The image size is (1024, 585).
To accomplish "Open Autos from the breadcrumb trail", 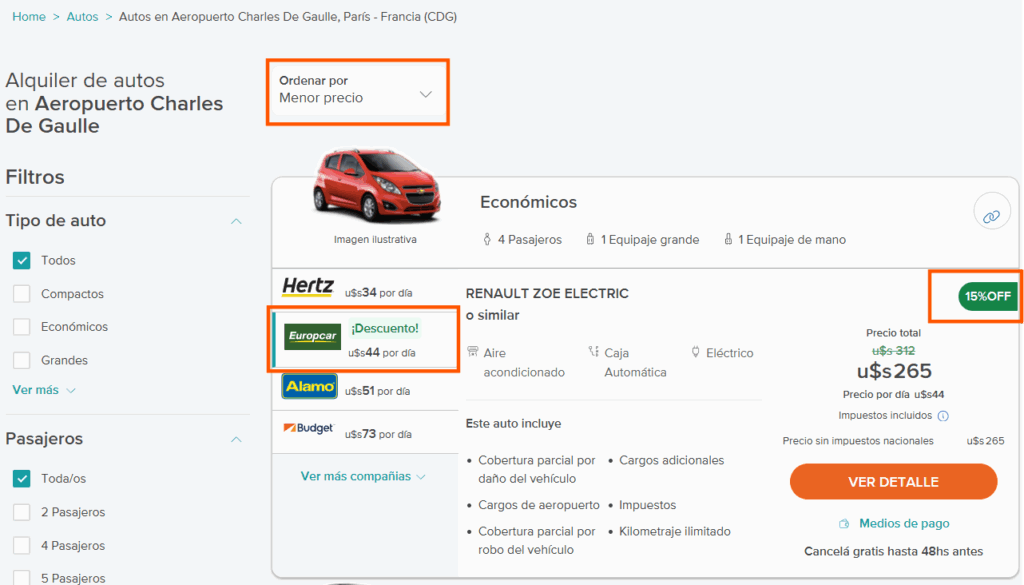I will coord(83,16).
